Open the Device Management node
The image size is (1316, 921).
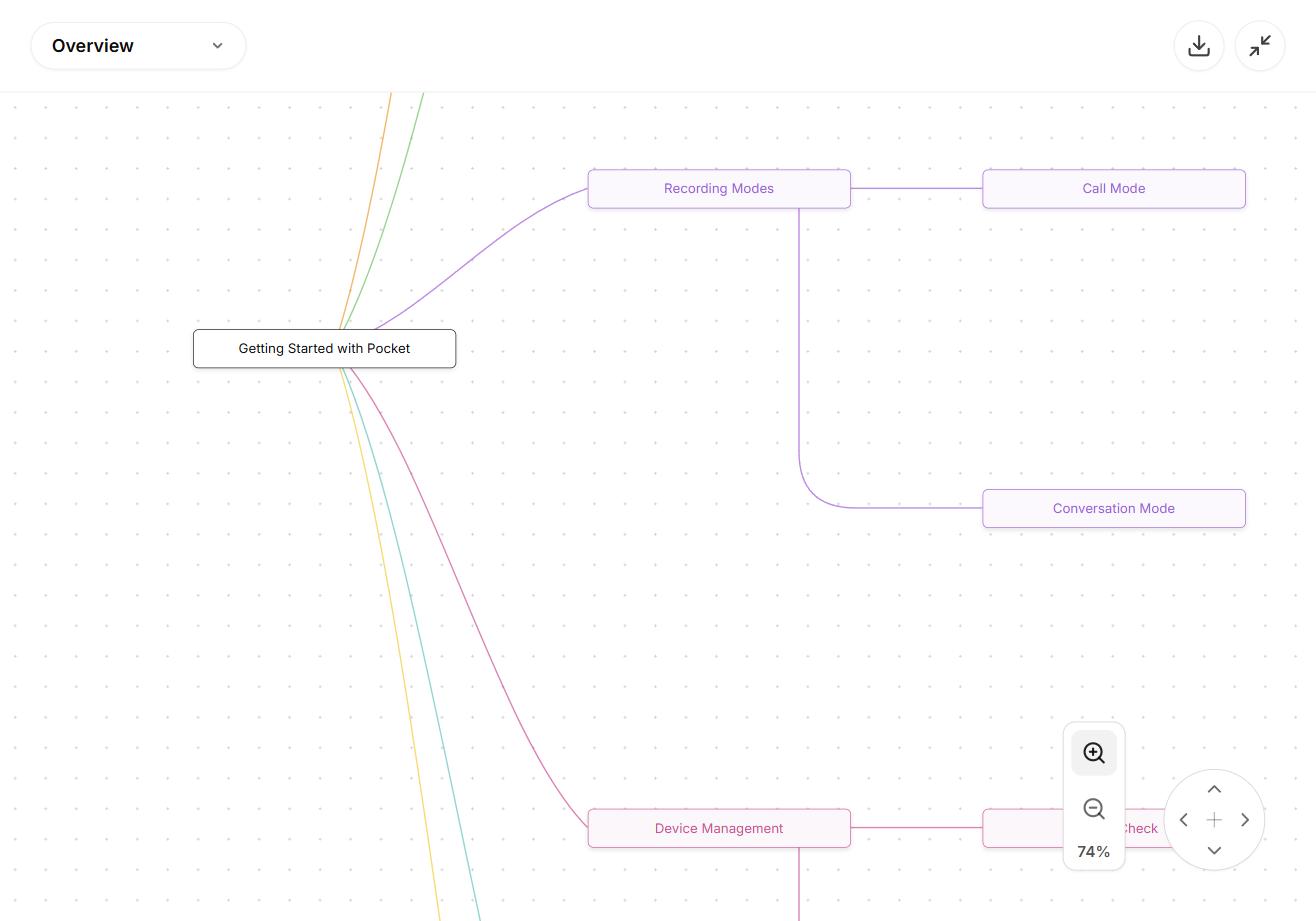pyautogui.click(x=719, y=829)
